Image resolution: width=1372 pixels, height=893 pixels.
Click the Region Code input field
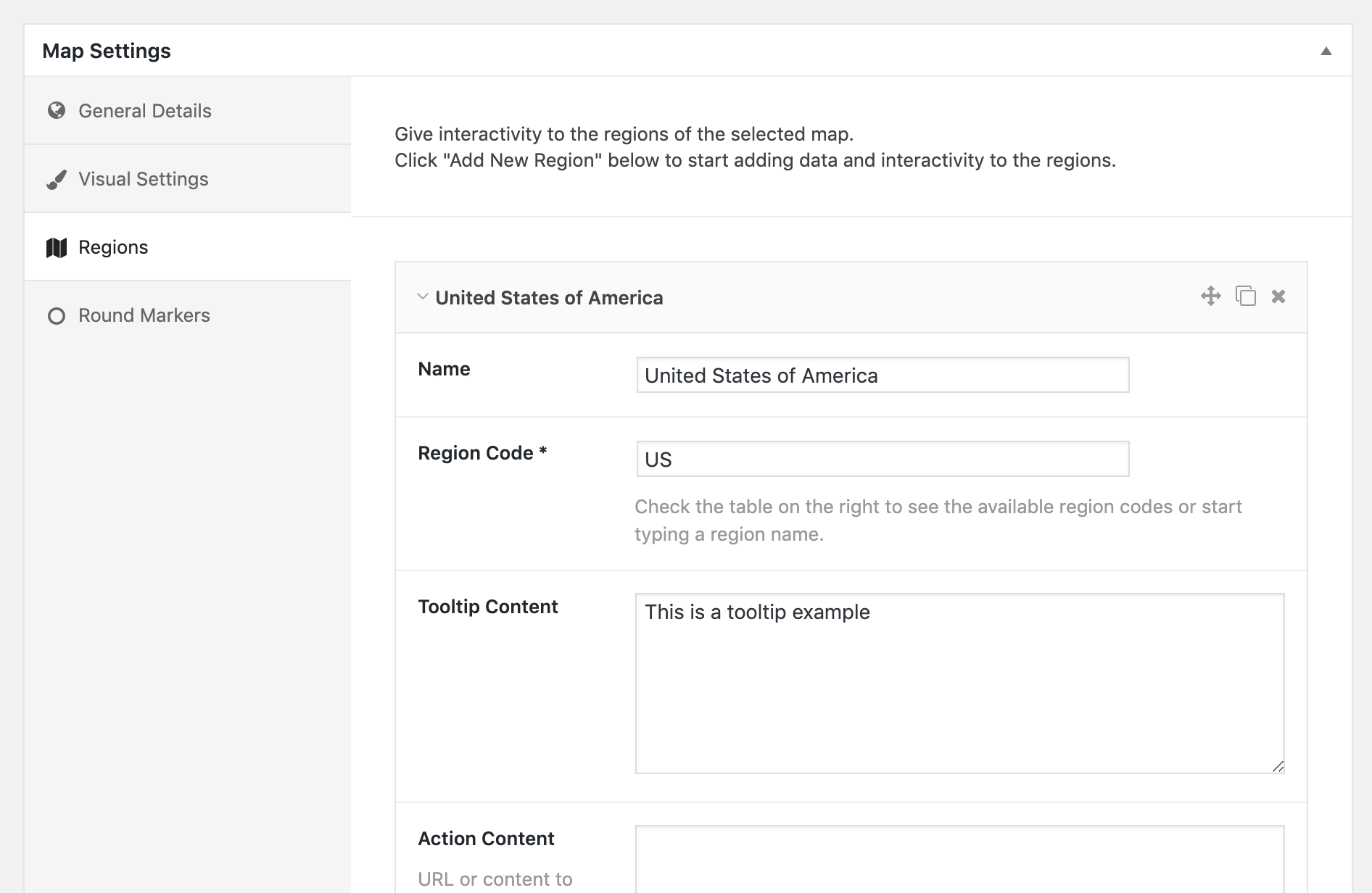pos(883,459)
